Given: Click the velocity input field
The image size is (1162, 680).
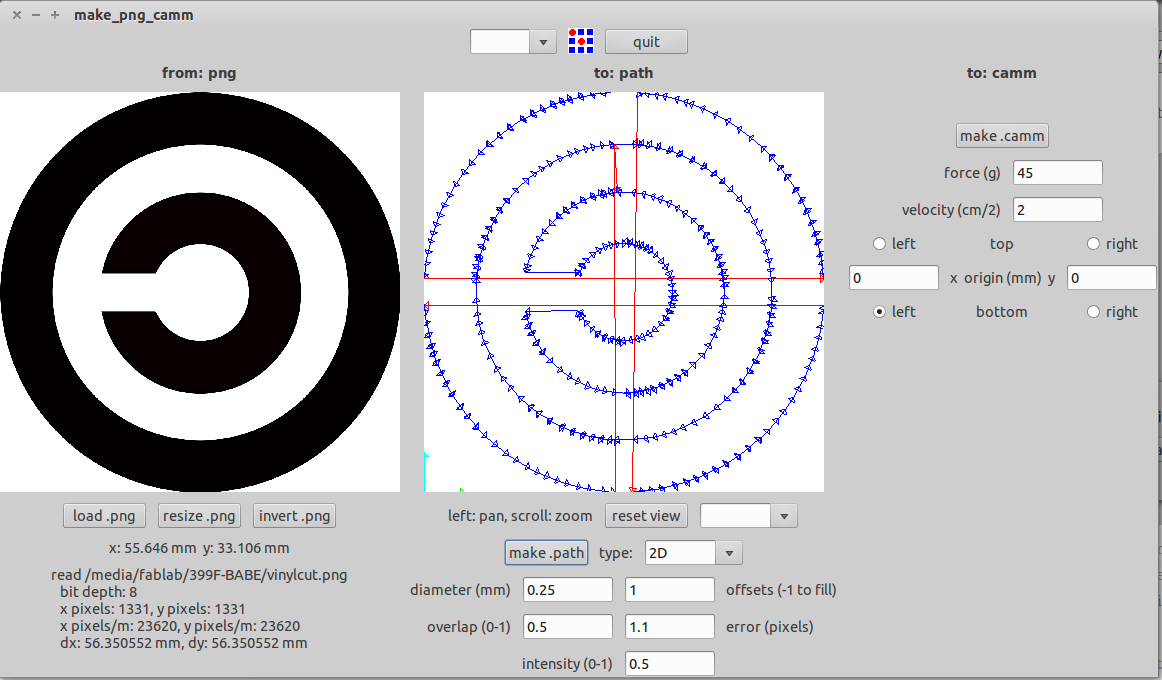Looking at the screenshot, I should [x=1058, y=210].
